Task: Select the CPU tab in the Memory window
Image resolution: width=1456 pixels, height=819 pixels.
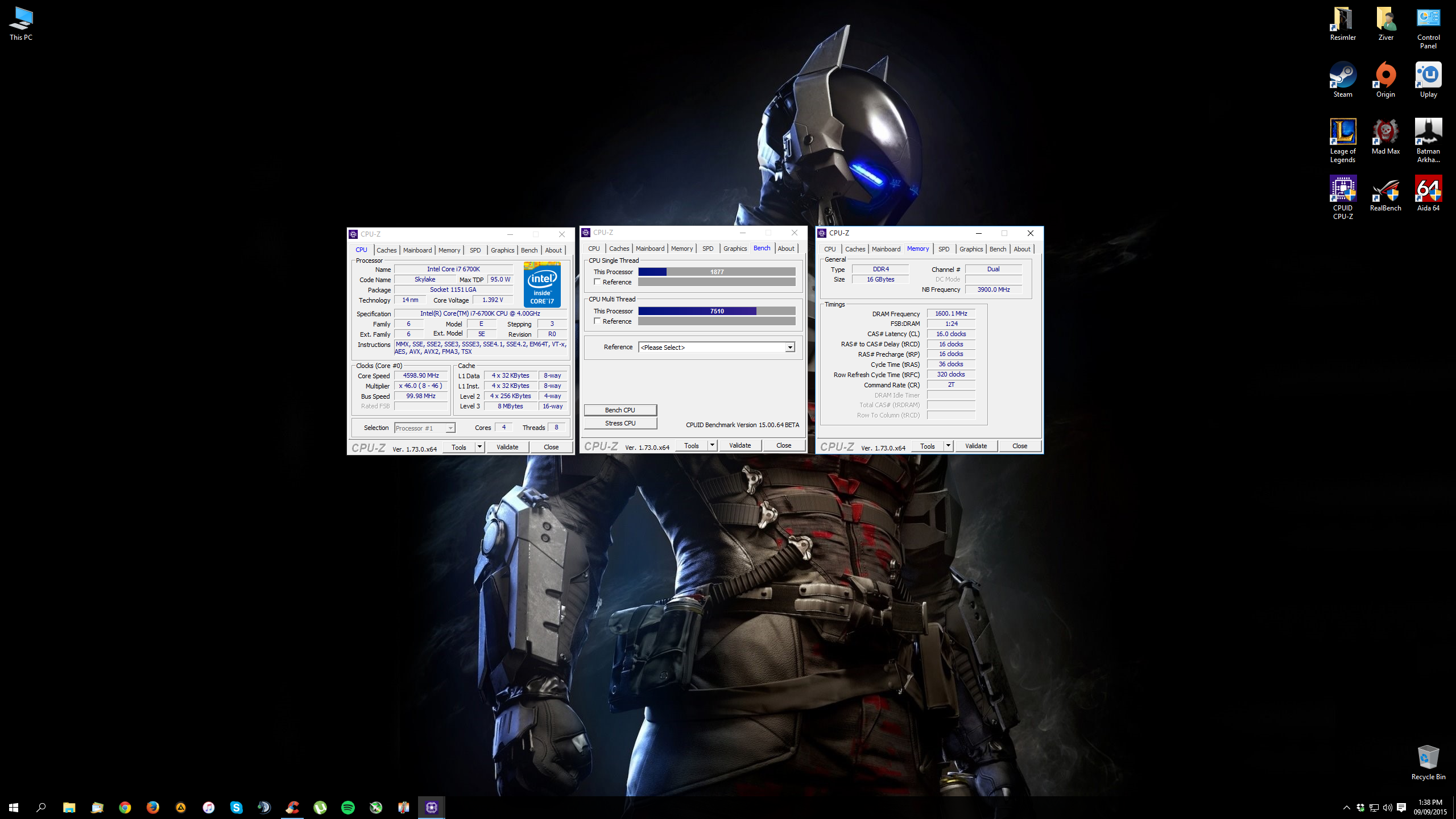Action: (830, 249)
